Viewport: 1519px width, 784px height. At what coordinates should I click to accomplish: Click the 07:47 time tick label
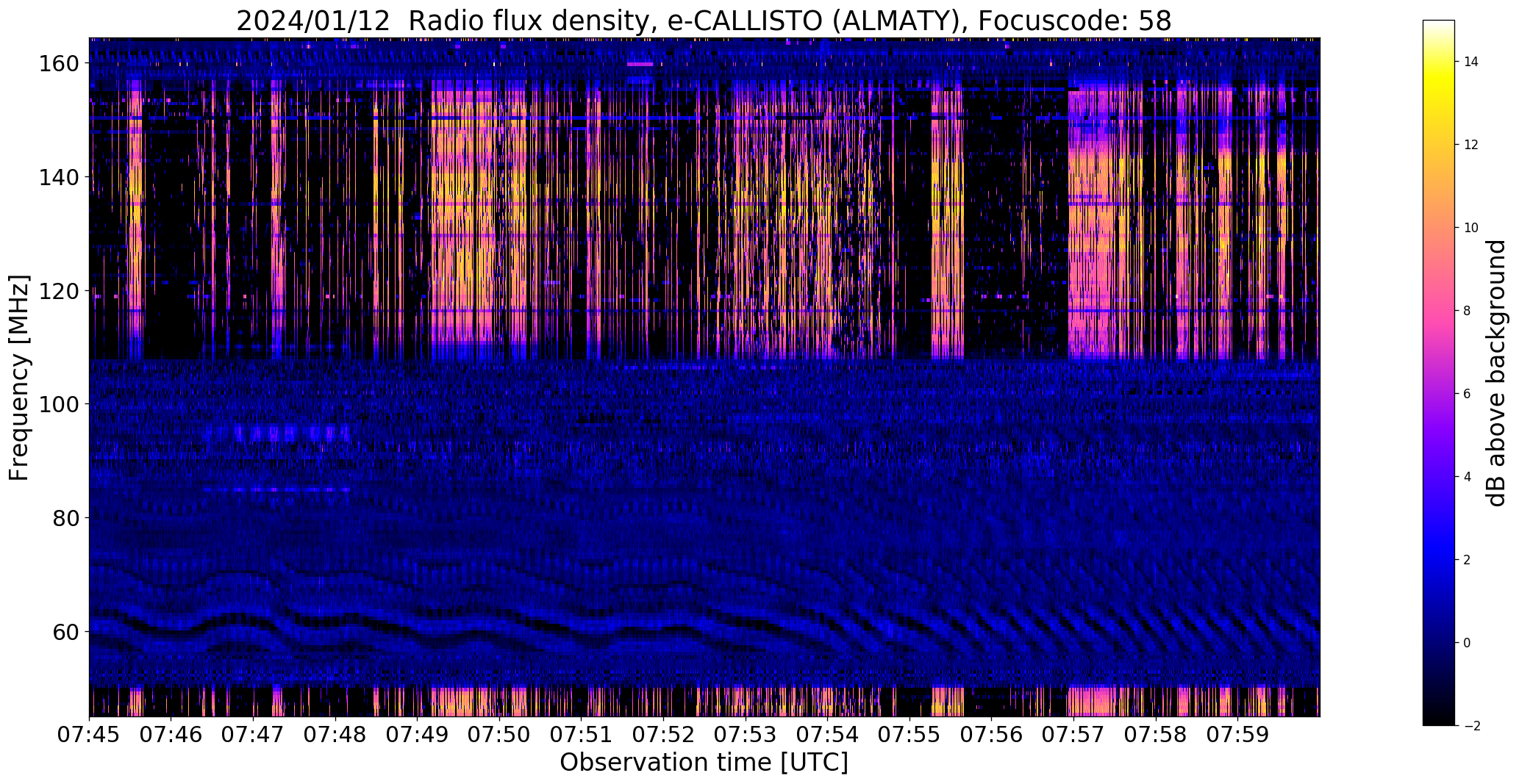click(253, 734)
